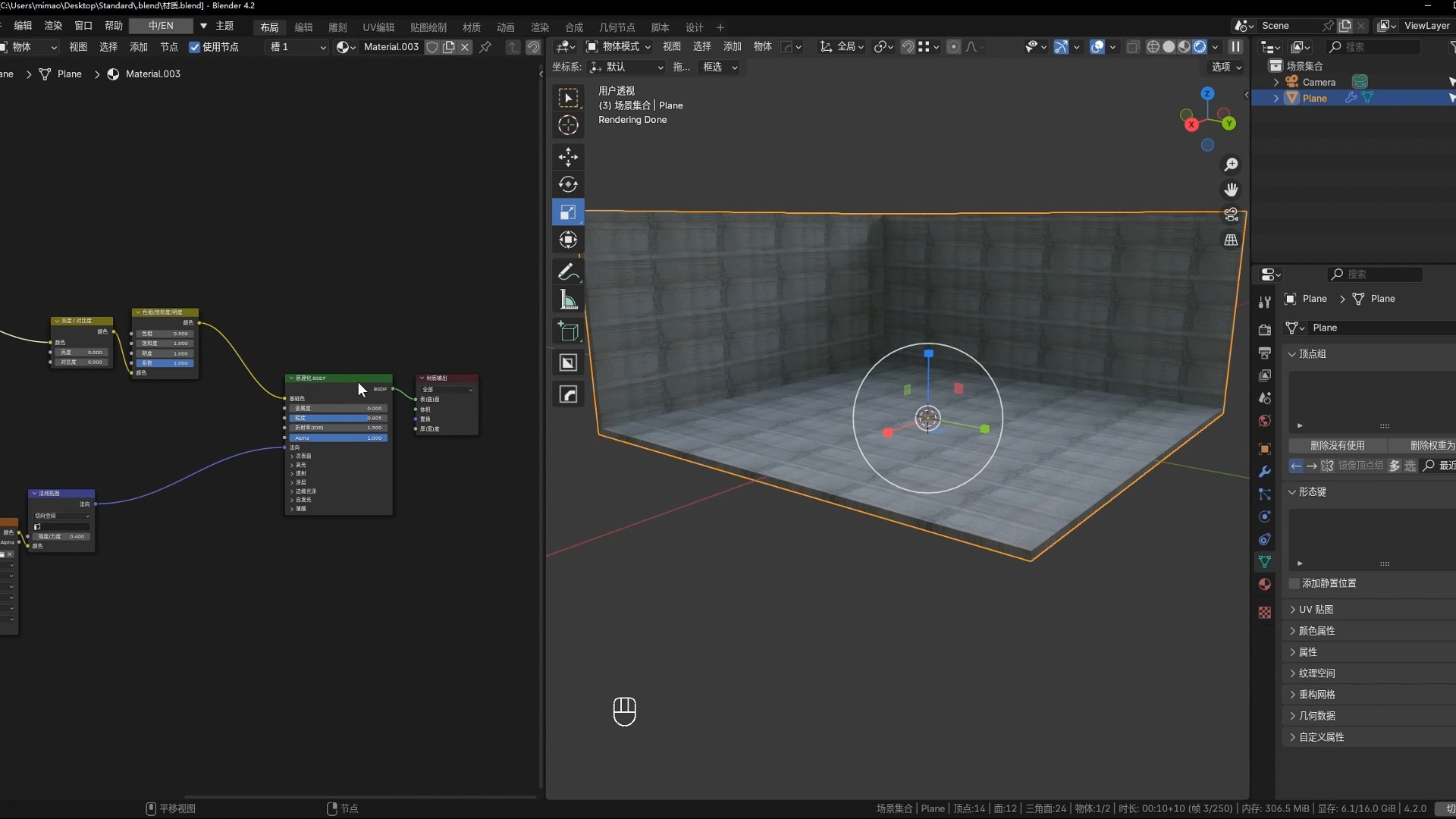The image size is (1456, 819).
Task: Select the Move tool in the viewport toolbar
Action: pos(568,157)
